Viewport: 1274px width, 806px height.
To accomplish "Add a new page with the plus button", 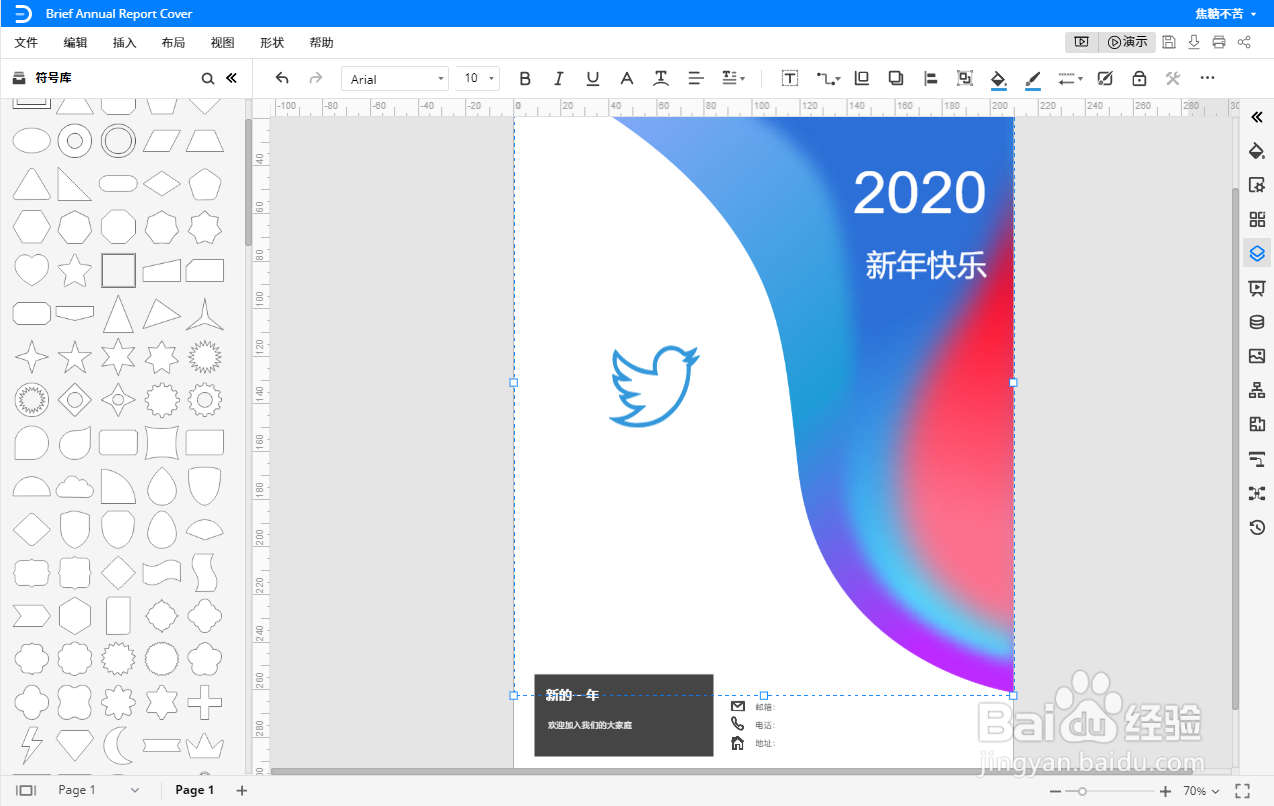I will (241, 790).
